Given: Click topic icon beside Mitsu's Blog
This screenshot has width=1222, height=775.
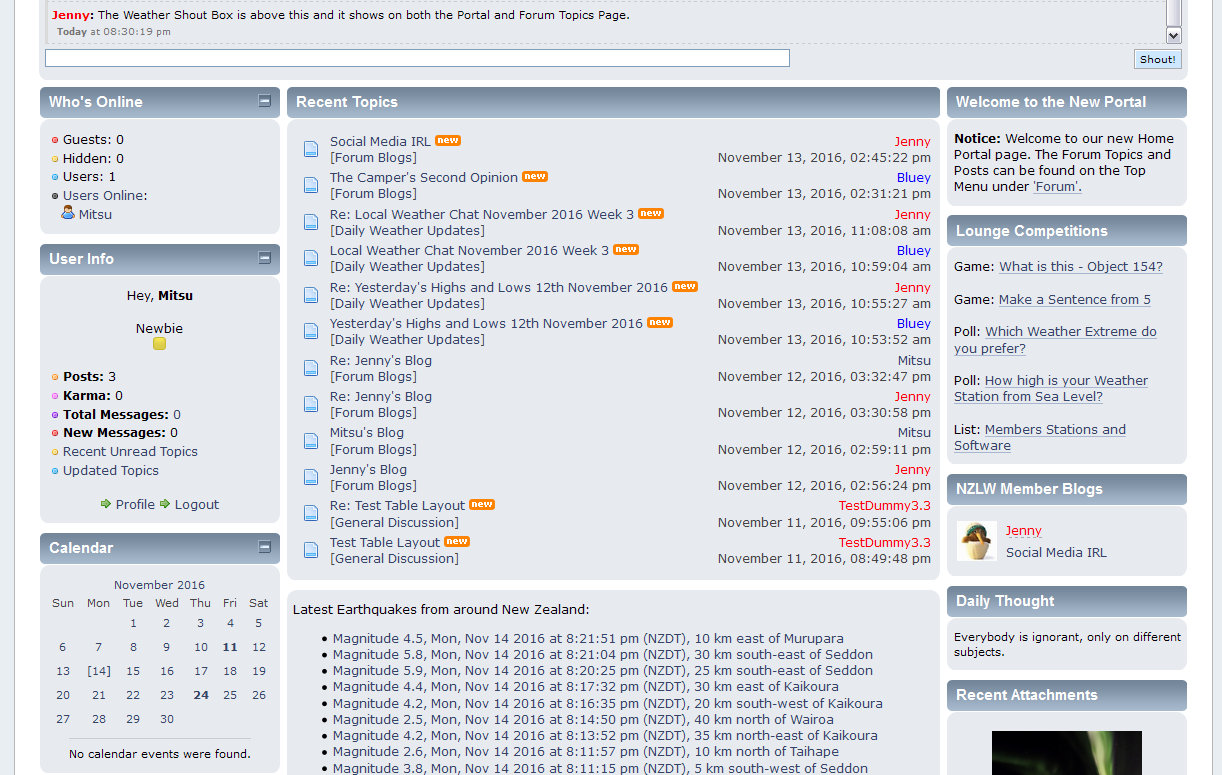Looking at the screenshot, I should pos(311,441).
